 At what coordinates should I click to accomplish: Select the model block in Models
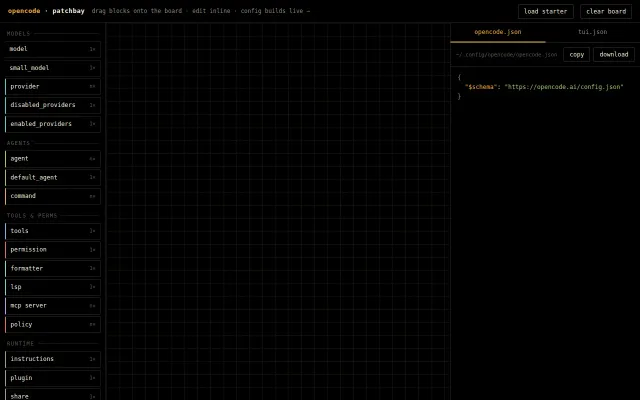pyautogui.click(x=53, y=49)
